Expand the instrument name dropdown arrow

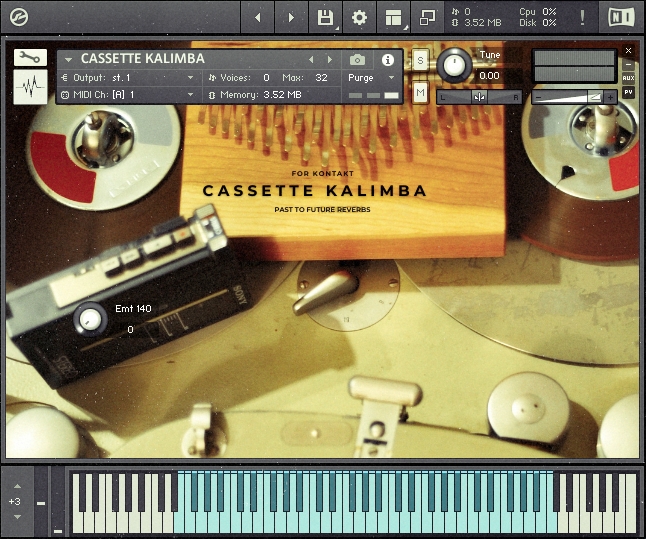68,60
